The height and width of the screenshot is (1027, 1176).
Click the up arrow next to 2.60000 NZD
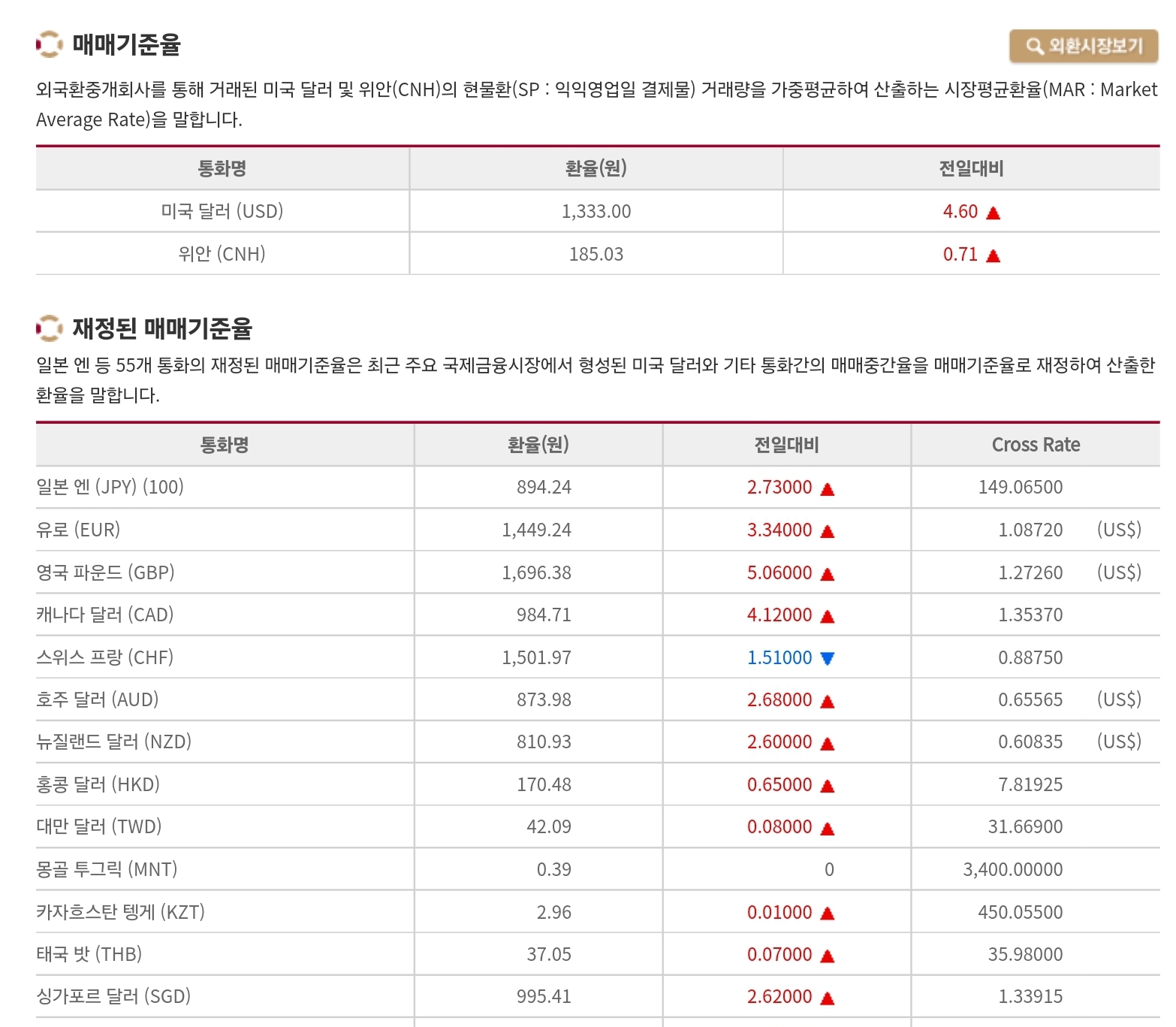pyautogui.click(x=828, y=744)
